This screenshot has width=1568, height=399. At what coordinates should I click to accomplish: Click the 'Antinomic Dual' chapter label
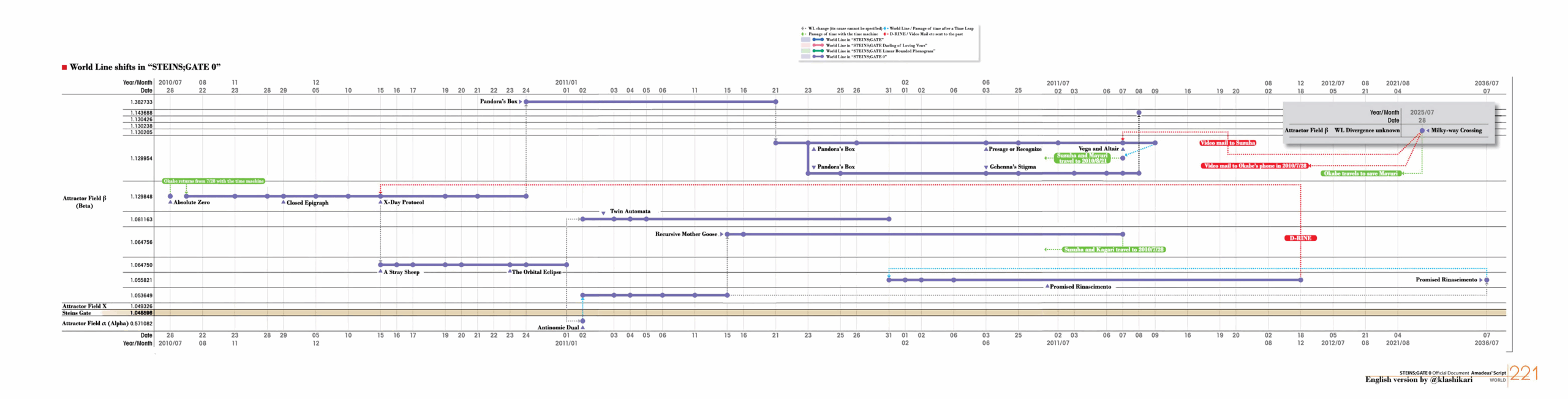pyautogui.click(x=557, y=327)
